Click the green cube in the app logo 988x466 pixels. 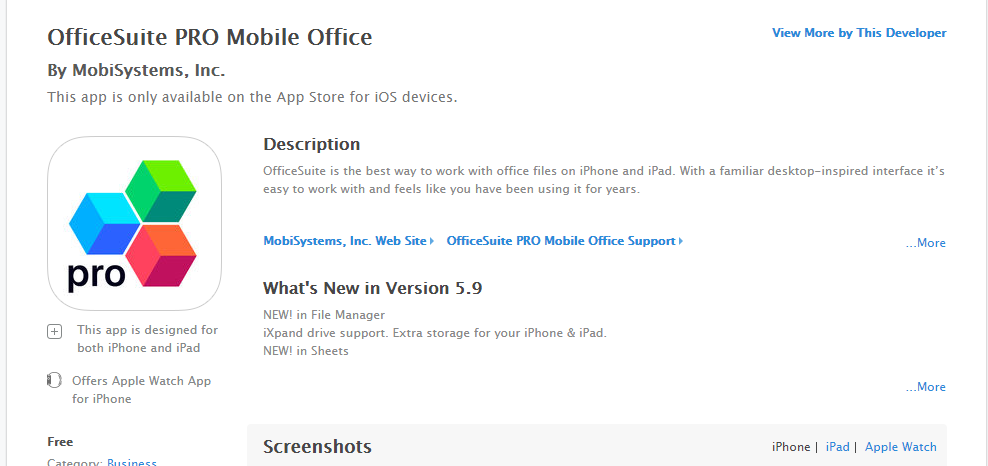click(161, 190)
